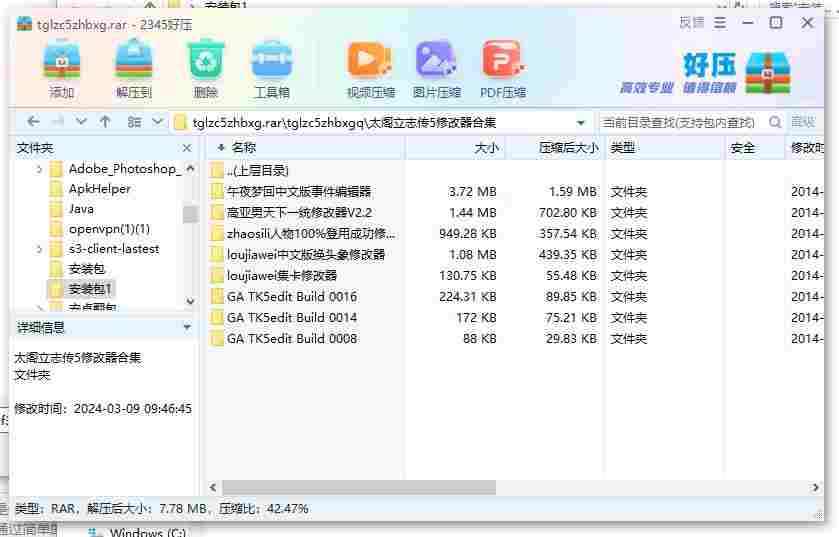Select loujiawei中文版换头象修改器 folder row
Image resolution: width=839 pixels, height=537 pixels.
[x=516, y=255]
